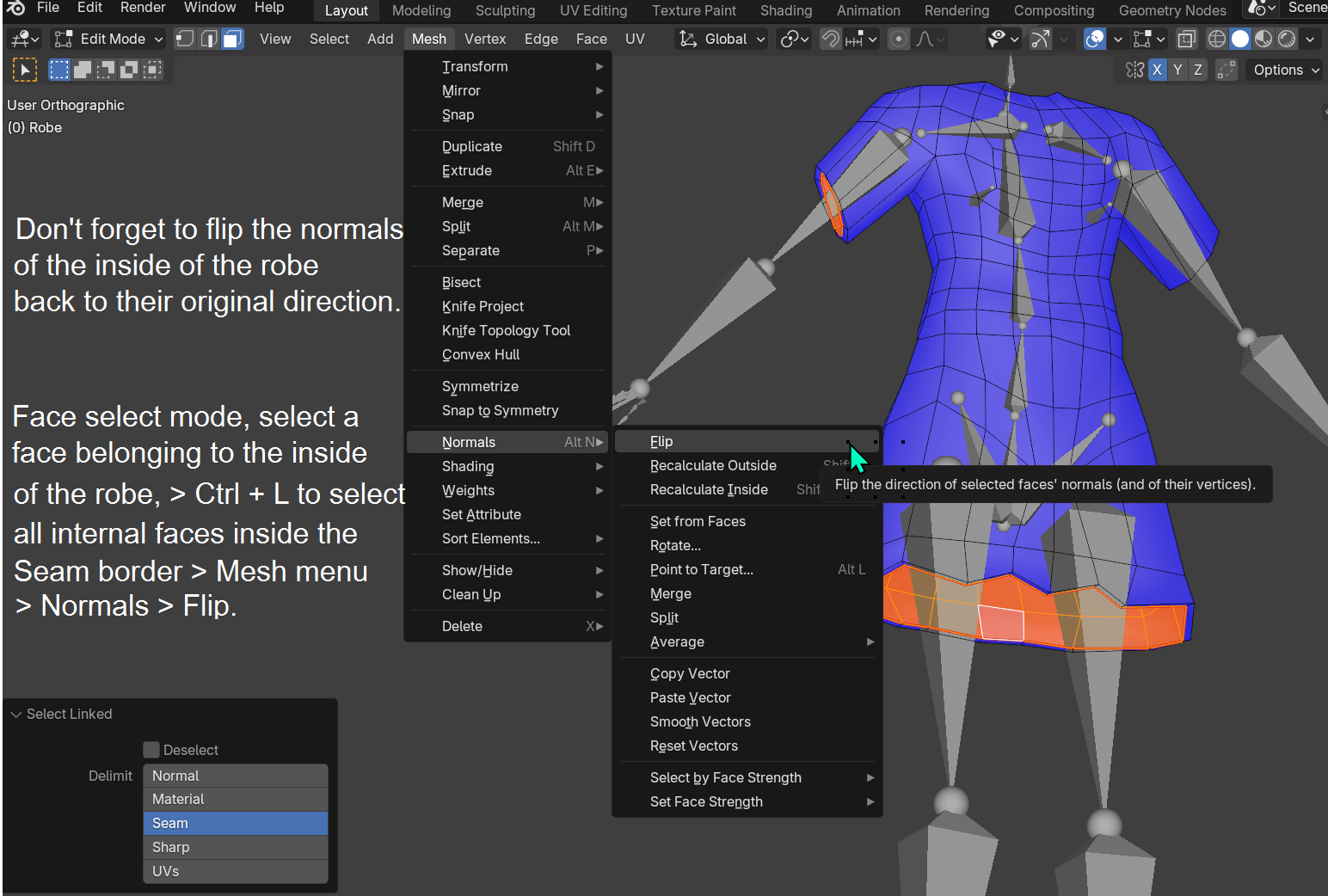Expand the Average normals submenu

pyautogui.click(x=747, y=641)
